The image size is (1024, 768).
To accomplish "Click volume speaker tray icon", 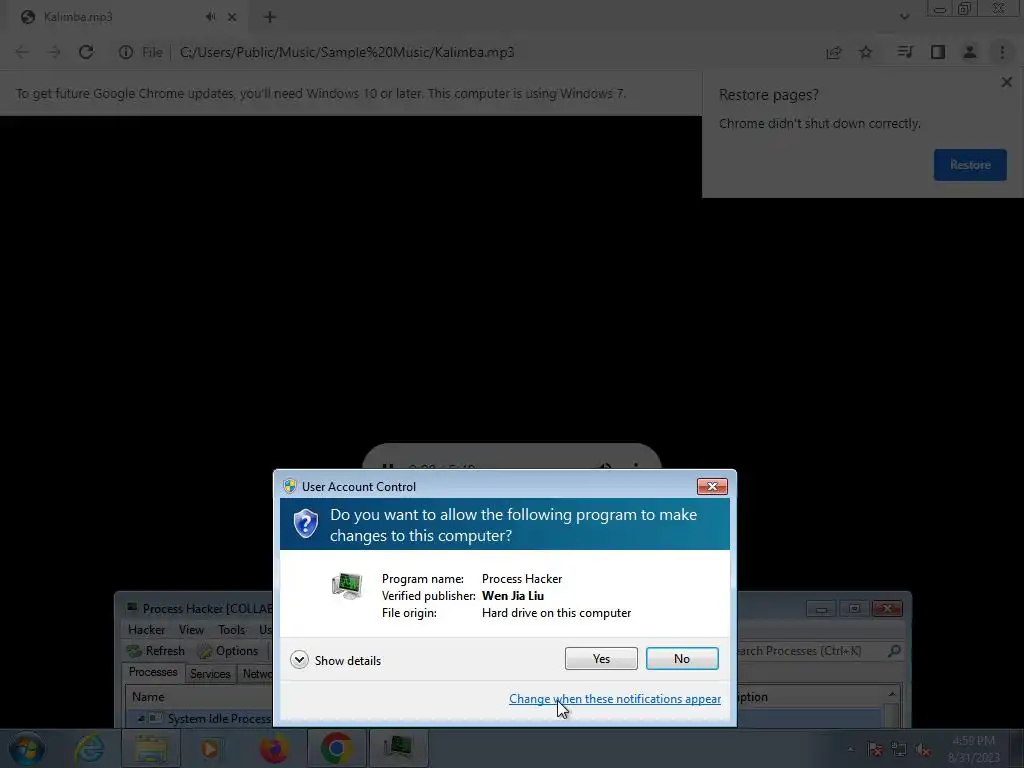I will point(923,749).
